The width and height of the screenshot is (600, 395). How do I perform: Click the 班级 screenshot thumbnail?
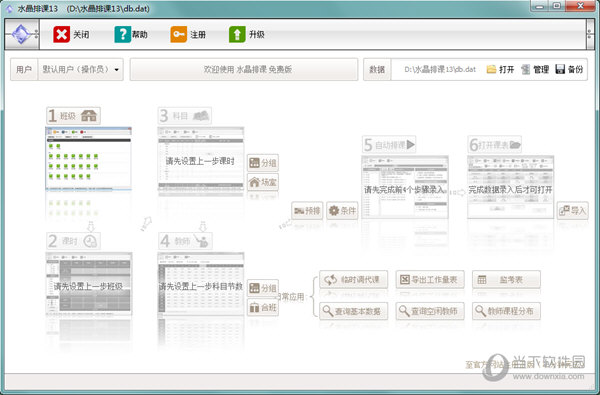[88, 159]
